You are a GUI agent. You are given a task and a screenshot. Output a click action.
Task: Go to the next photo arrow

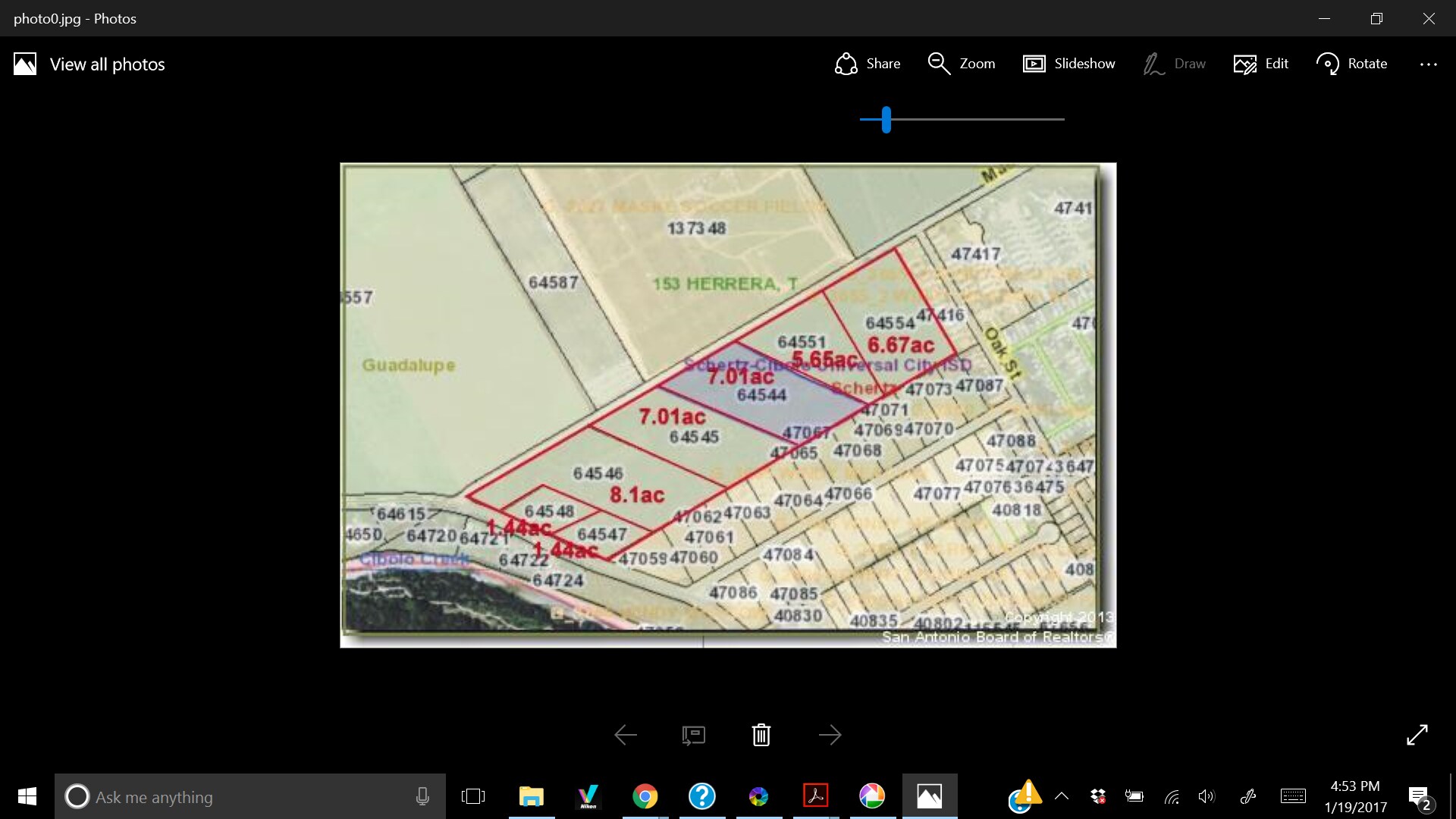pos(830,735)
